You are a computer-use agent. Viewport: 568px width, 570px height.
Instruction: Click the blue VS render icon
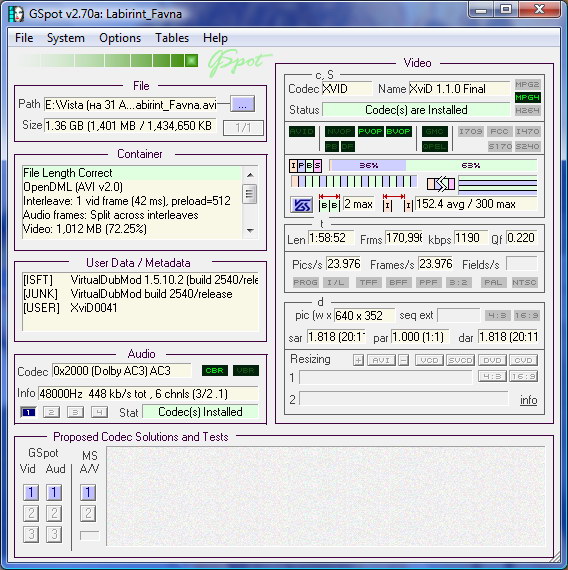[x=301, y=205]
